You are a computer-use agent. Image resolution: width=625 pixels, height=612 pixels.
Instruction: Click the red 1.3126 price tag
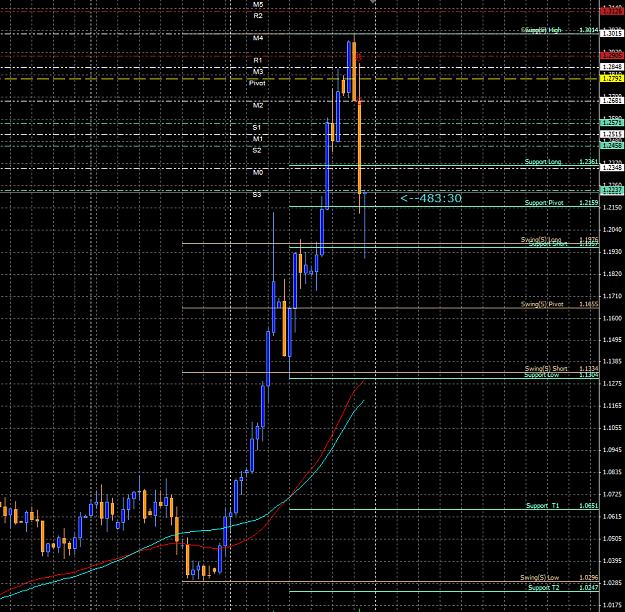coord(612,12)
